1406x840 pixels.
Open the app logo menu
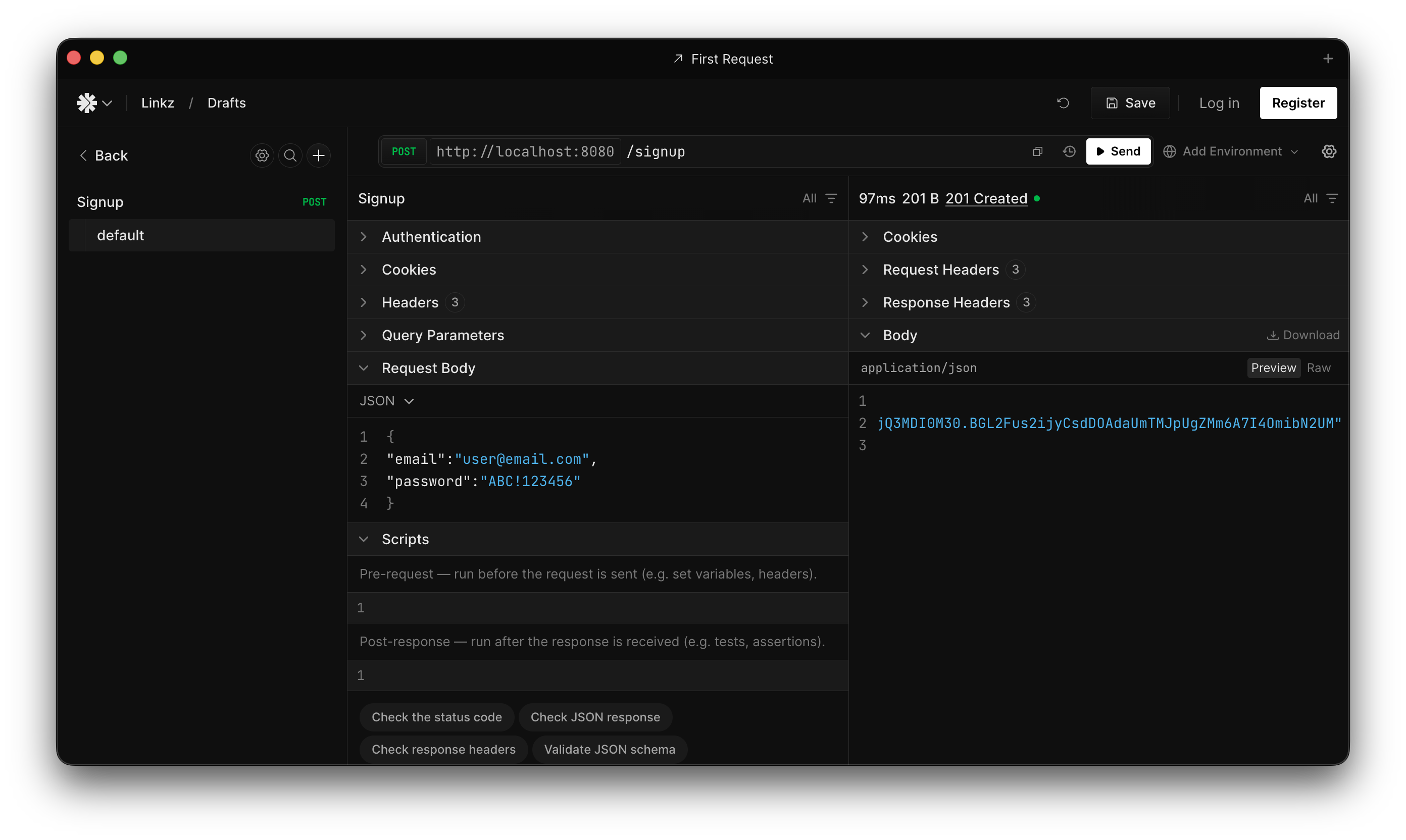coord(94,103)
